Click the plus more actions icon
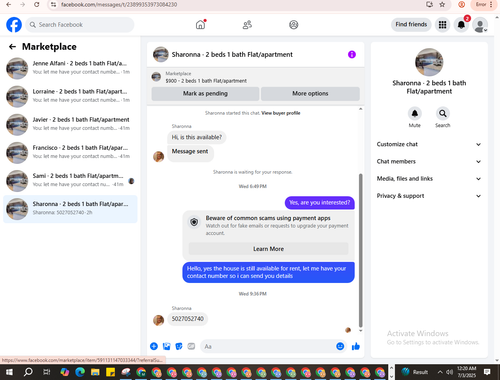 coord(154,346)
